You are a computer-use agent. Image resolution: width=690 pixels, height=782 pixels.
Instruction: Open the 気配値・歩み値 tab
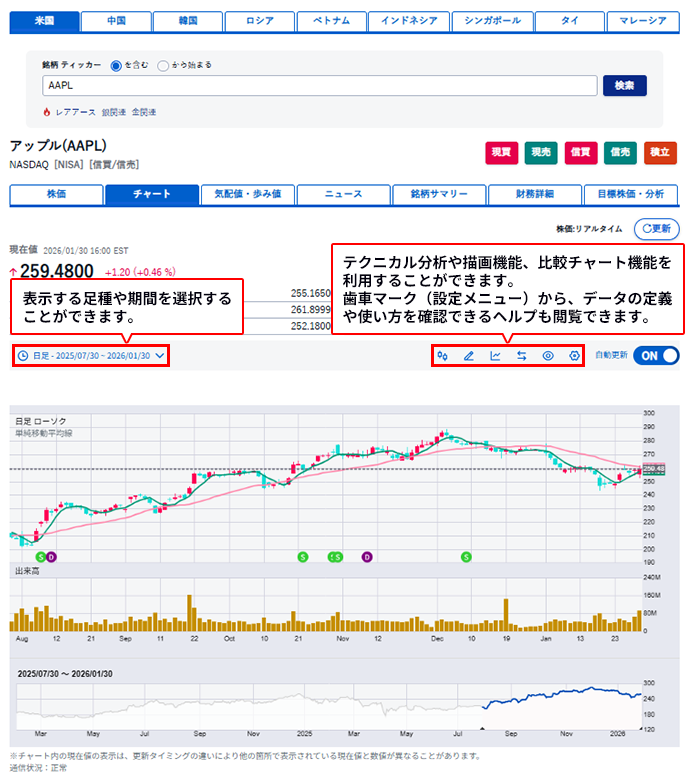[x=248, y=194]
